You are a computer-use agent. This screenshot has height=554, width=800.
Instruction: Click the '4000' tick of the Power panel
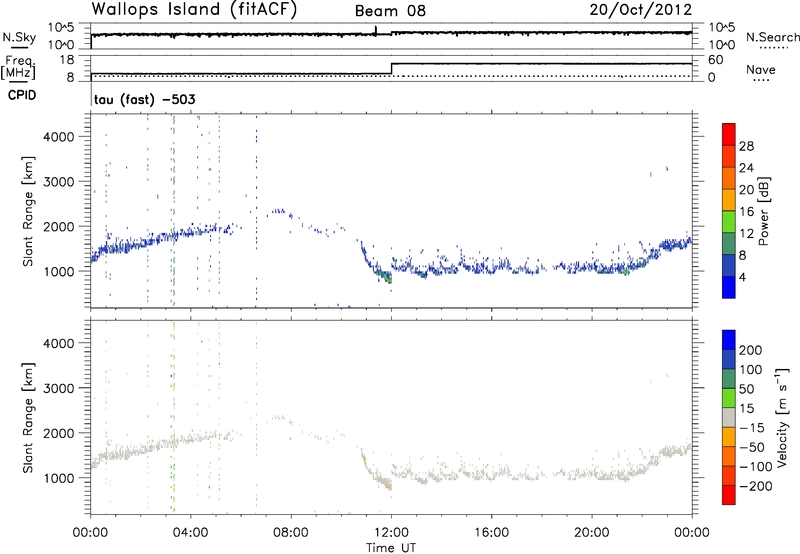pos(58,137)
